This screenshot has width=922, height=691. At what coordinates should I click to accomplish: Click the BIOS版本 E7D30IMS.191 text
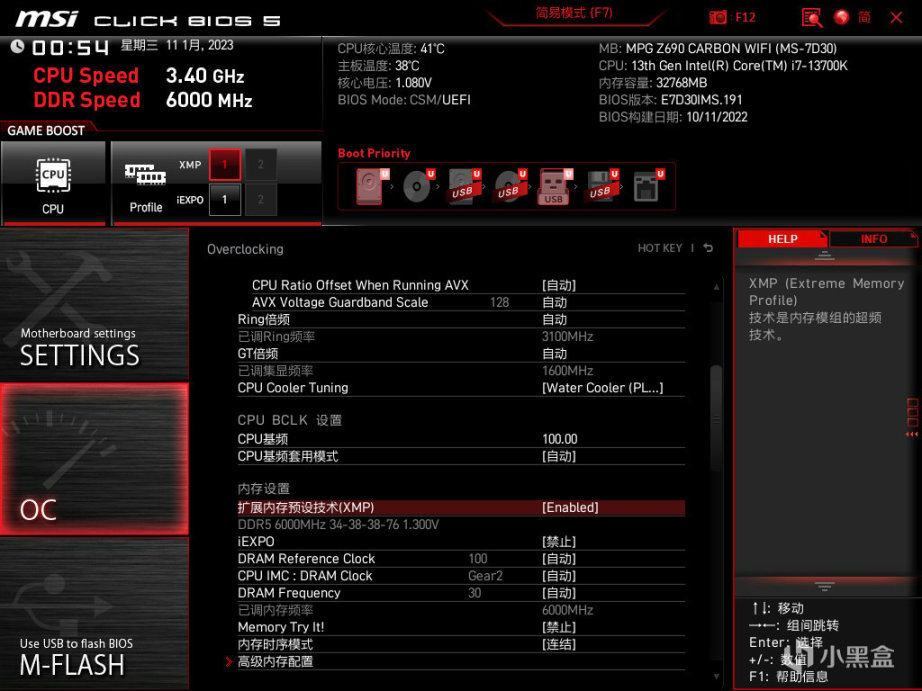click(x=670, y=100)
